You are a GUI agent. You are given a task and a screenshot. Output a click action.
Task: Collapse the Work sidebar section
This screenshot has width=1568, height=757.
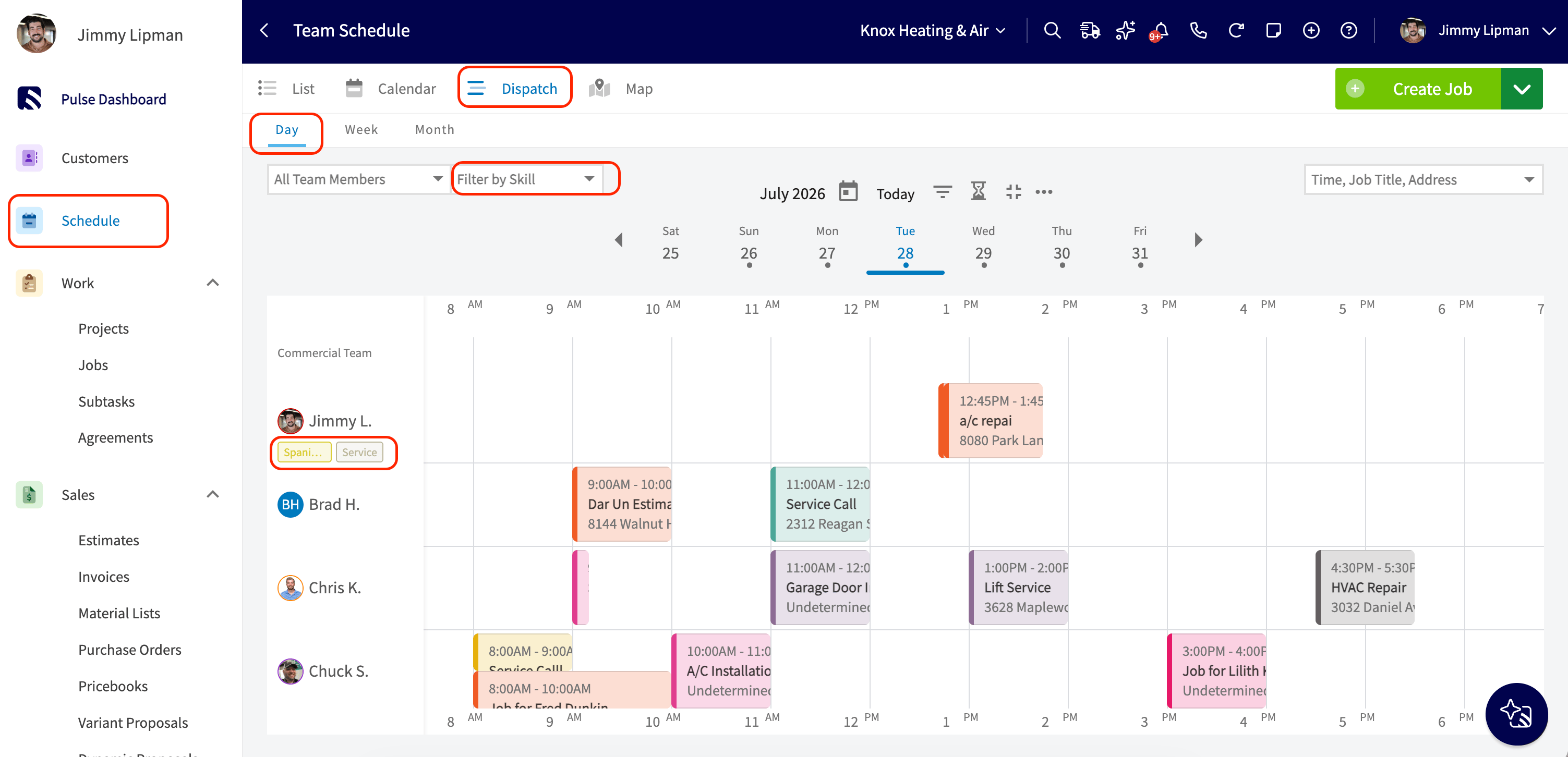point(212,283)
